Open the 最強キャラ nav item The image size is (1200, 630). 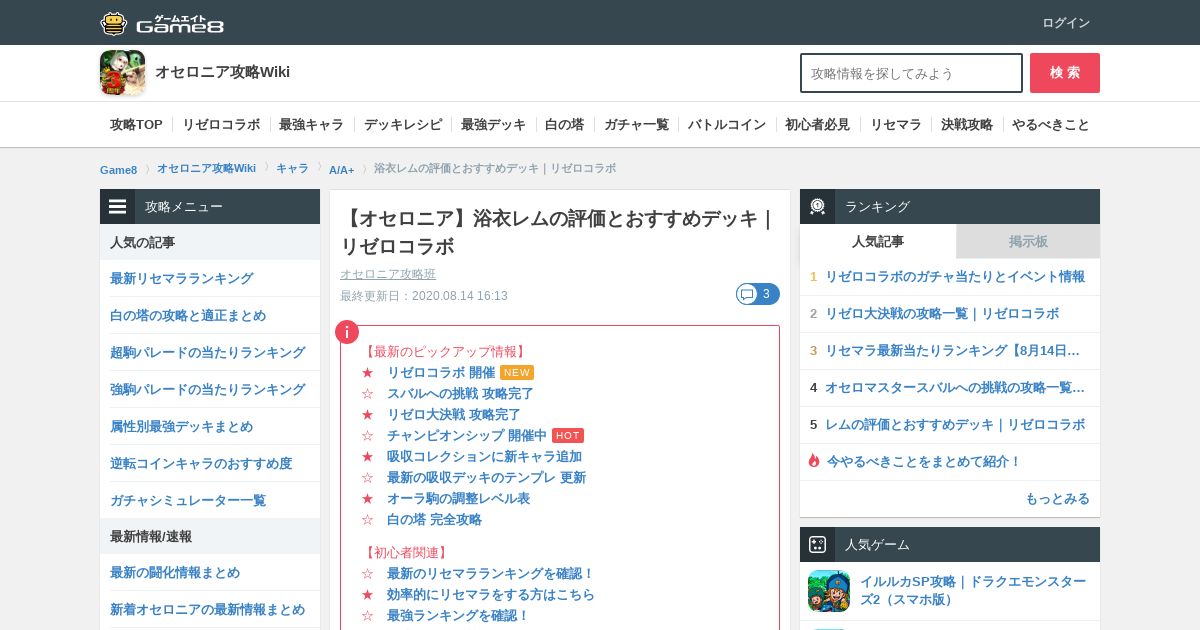coord(311,125)
